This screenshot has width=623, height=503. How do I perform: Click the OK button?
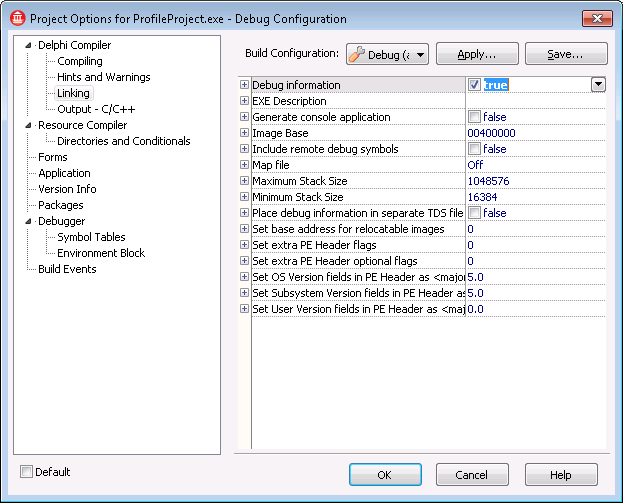(385, 475)
